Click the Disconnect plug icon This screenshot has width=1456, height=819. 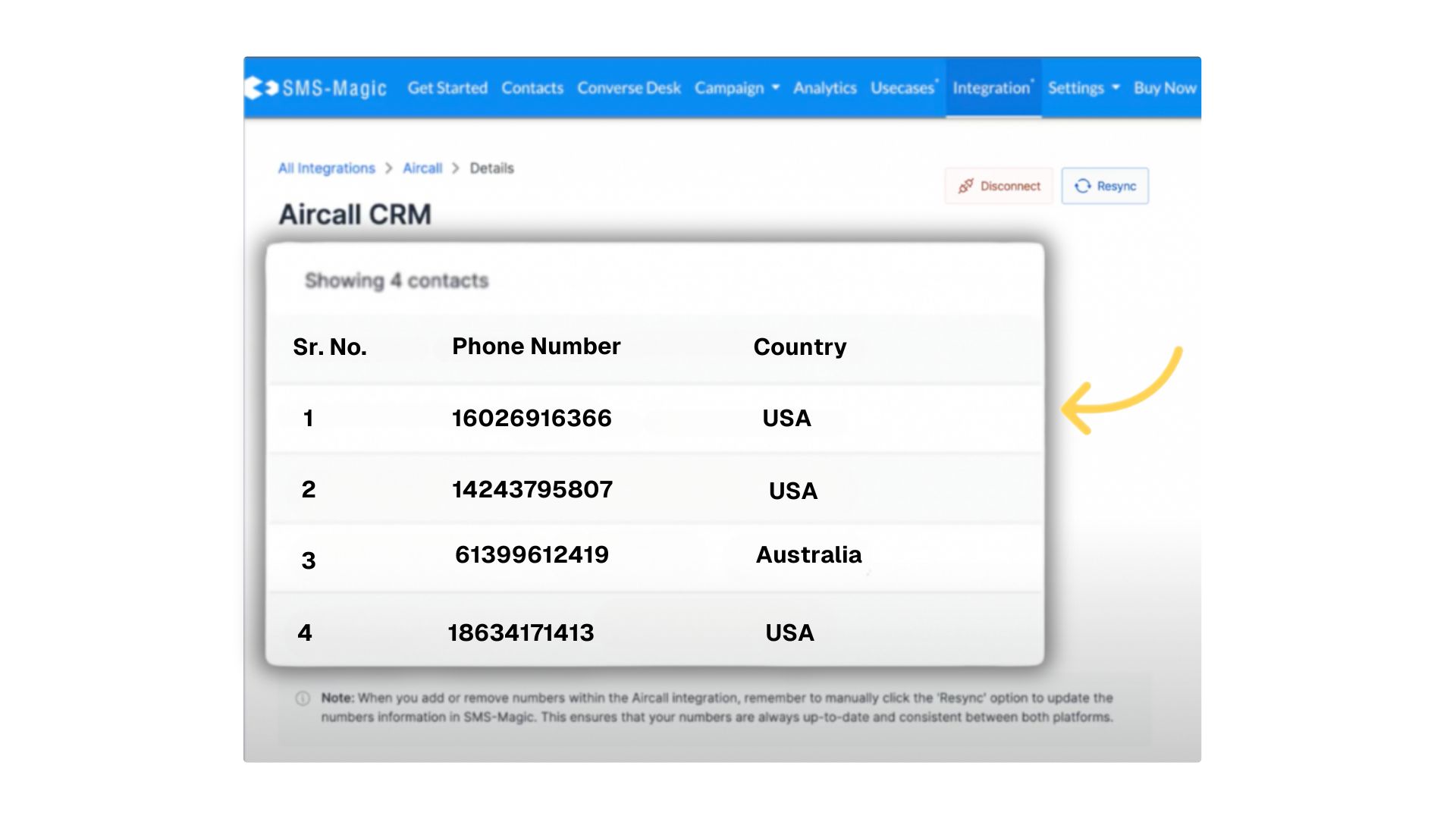coord(965,186)
